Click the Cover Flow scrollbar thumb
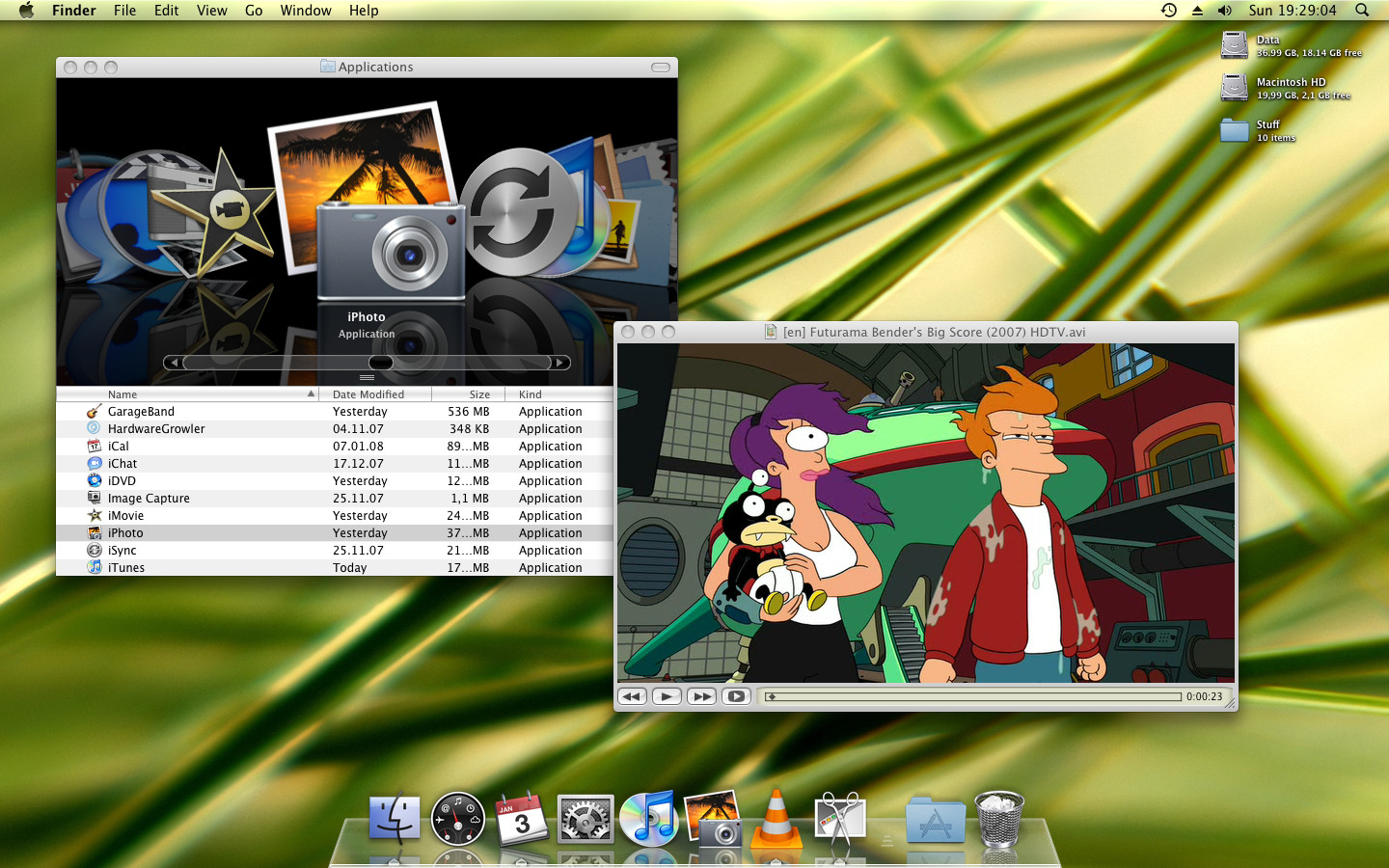Screen dimensions: 1389x868 381,363
